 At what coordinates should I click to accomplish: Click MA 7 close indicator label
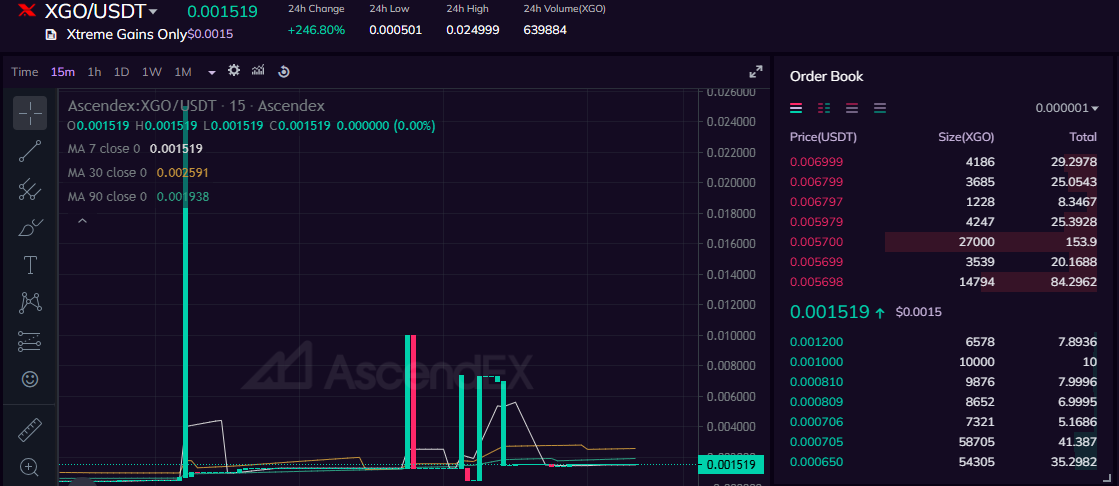click(103, 149)
